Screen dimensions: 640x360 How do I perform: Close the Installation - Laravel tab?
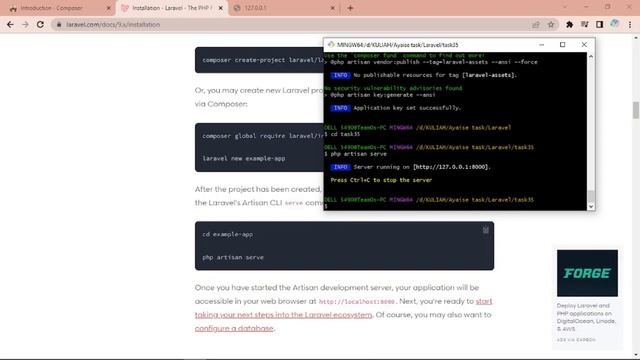(x=220, y=8)
